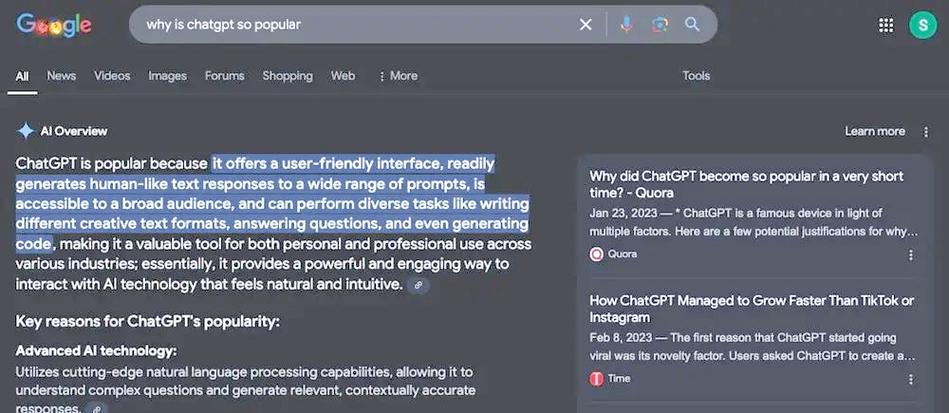Click the AI Overview sparkle icon
This screenshot has height=413, width=949.
26,131
